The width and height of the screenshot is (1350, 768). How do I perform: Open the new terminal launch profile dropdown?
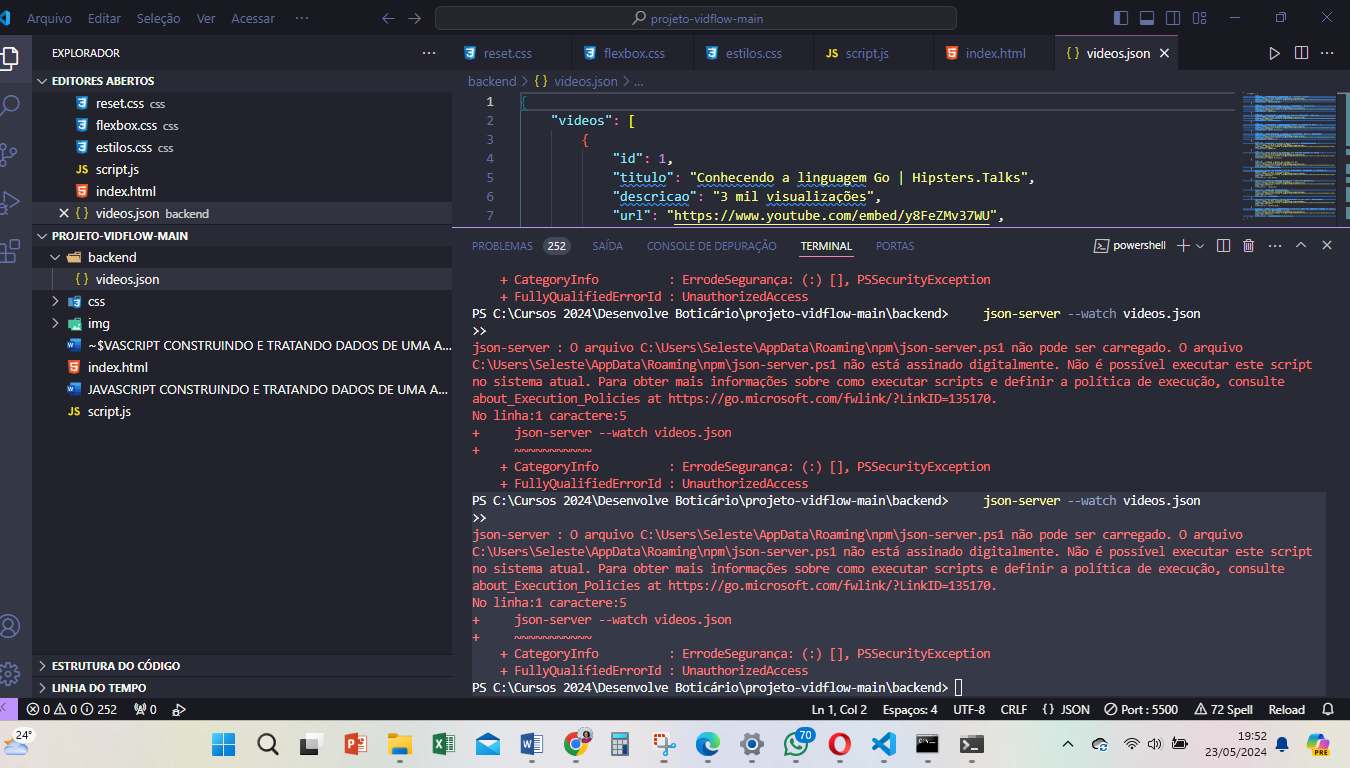(x=1200, y=245)
